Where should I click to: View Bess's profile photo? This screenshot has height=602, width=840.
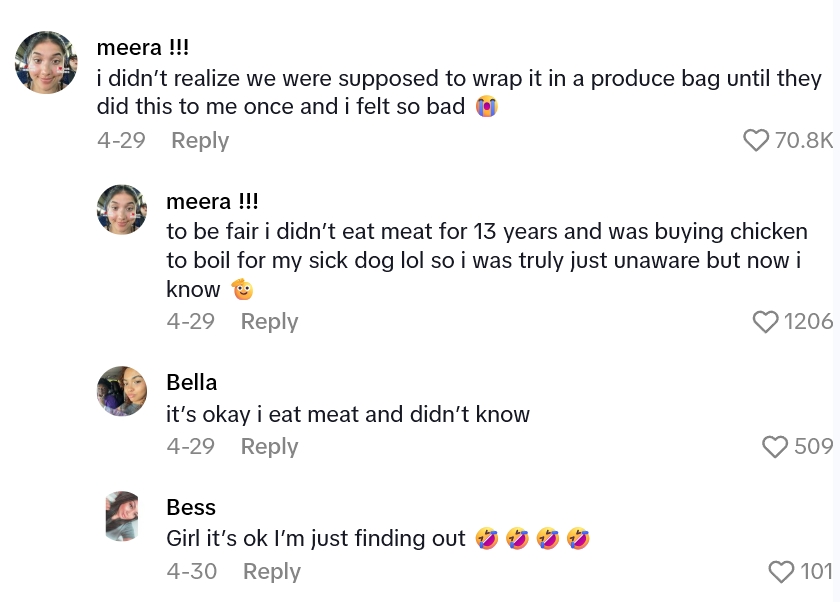(122, 516)
